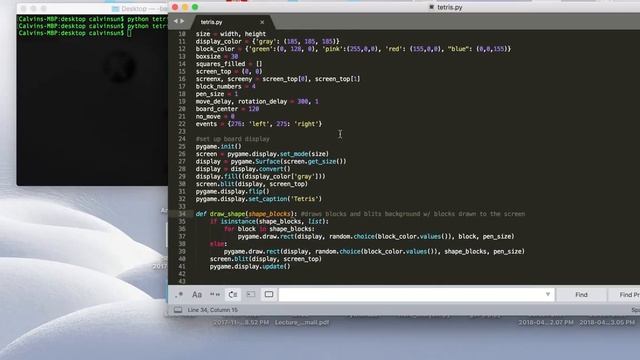This screenshot has width=640, height=360.
Task: Click the 'events' dictionary code line
Action: 259,124
